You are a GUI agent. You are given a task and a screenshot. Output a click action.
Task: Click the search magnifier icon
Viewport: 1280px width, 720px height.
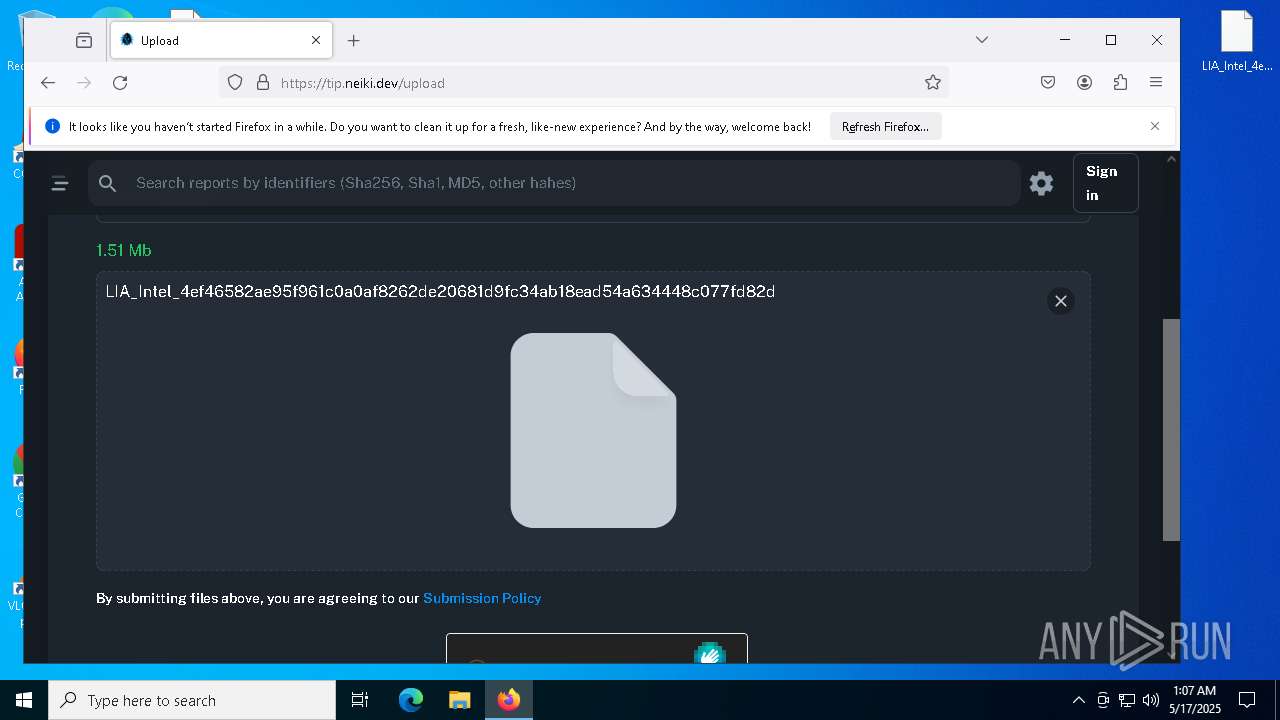click(x=108, y=183)
